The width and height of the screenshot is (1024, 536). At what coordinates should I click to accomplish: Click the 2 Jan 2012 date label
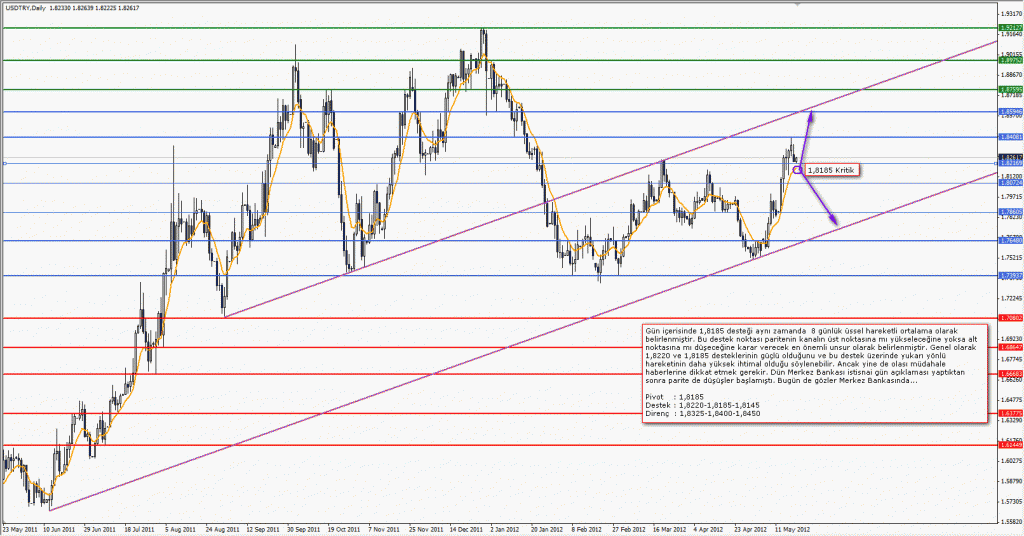[505, 529]
